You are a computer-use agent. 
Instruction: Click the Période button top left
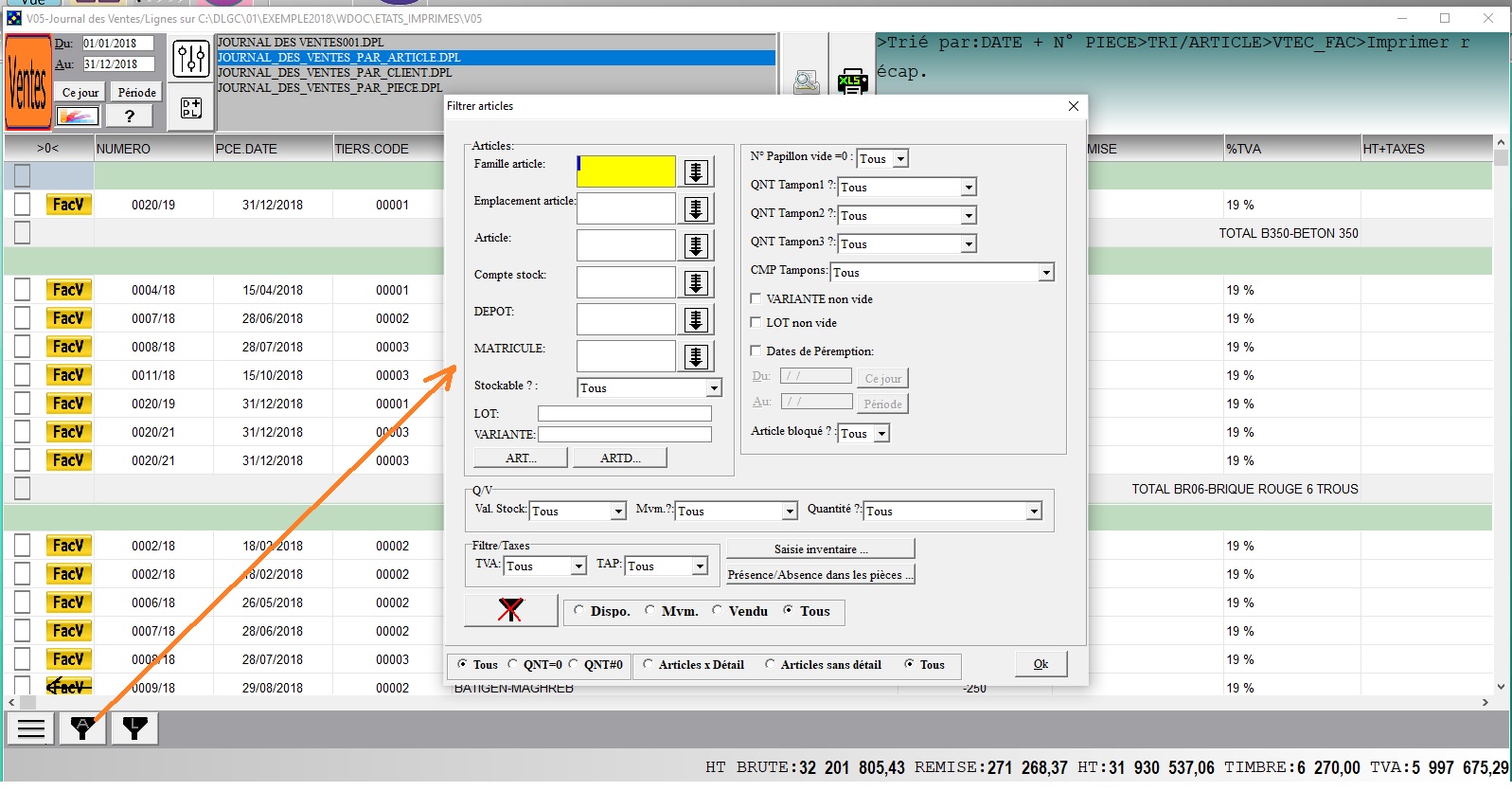pyautogui.click(x=136, y=92)
